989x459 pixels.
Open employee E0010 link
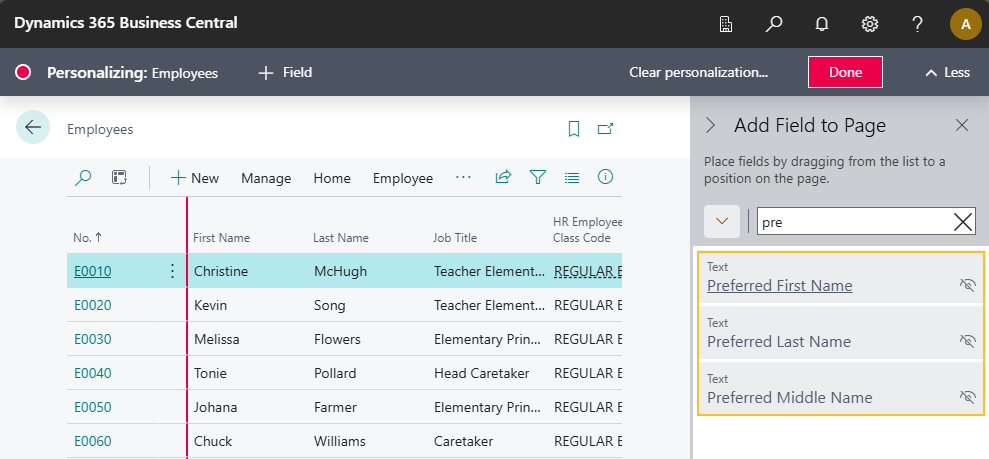pos(93,271)
